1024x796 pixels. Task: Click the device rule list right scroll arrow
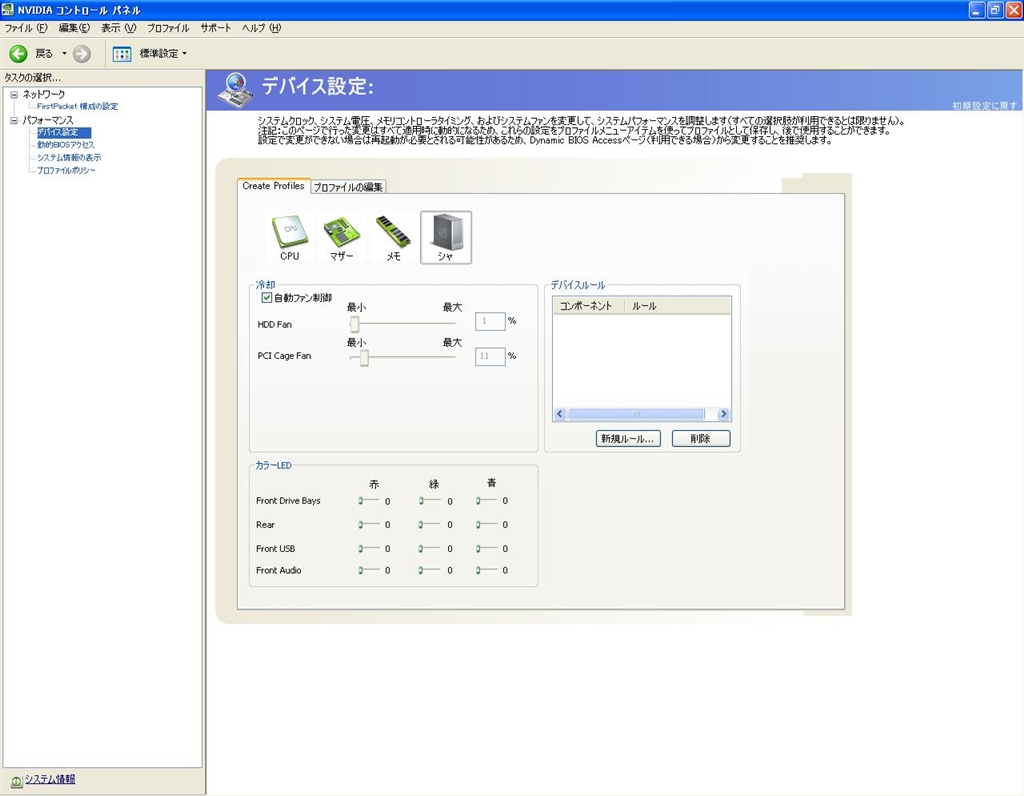(723, 414)
